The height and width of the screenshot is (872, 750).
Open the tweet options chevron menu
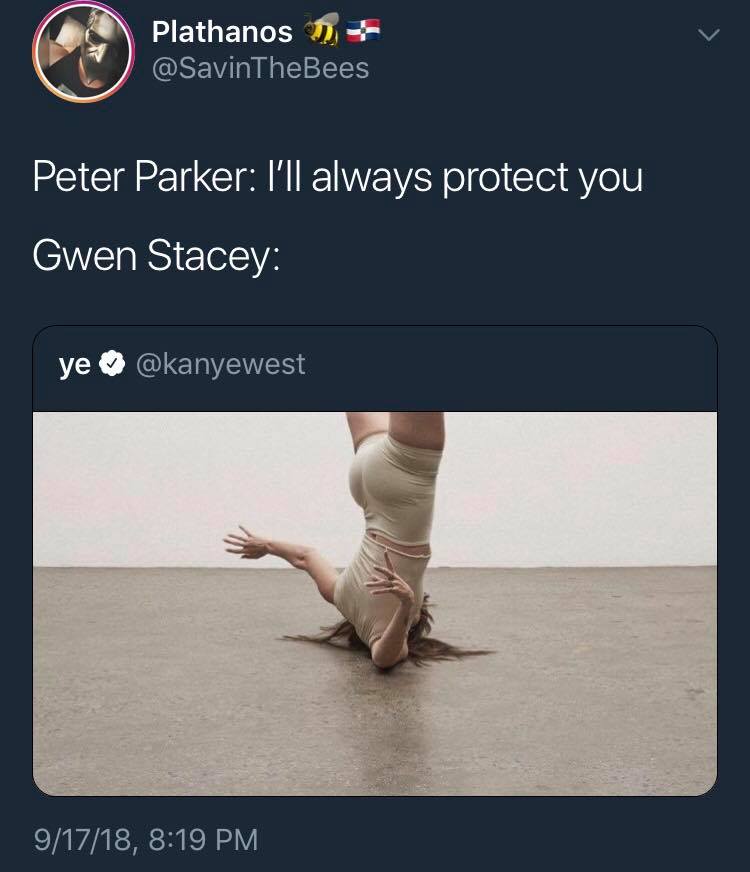[708, 35]
